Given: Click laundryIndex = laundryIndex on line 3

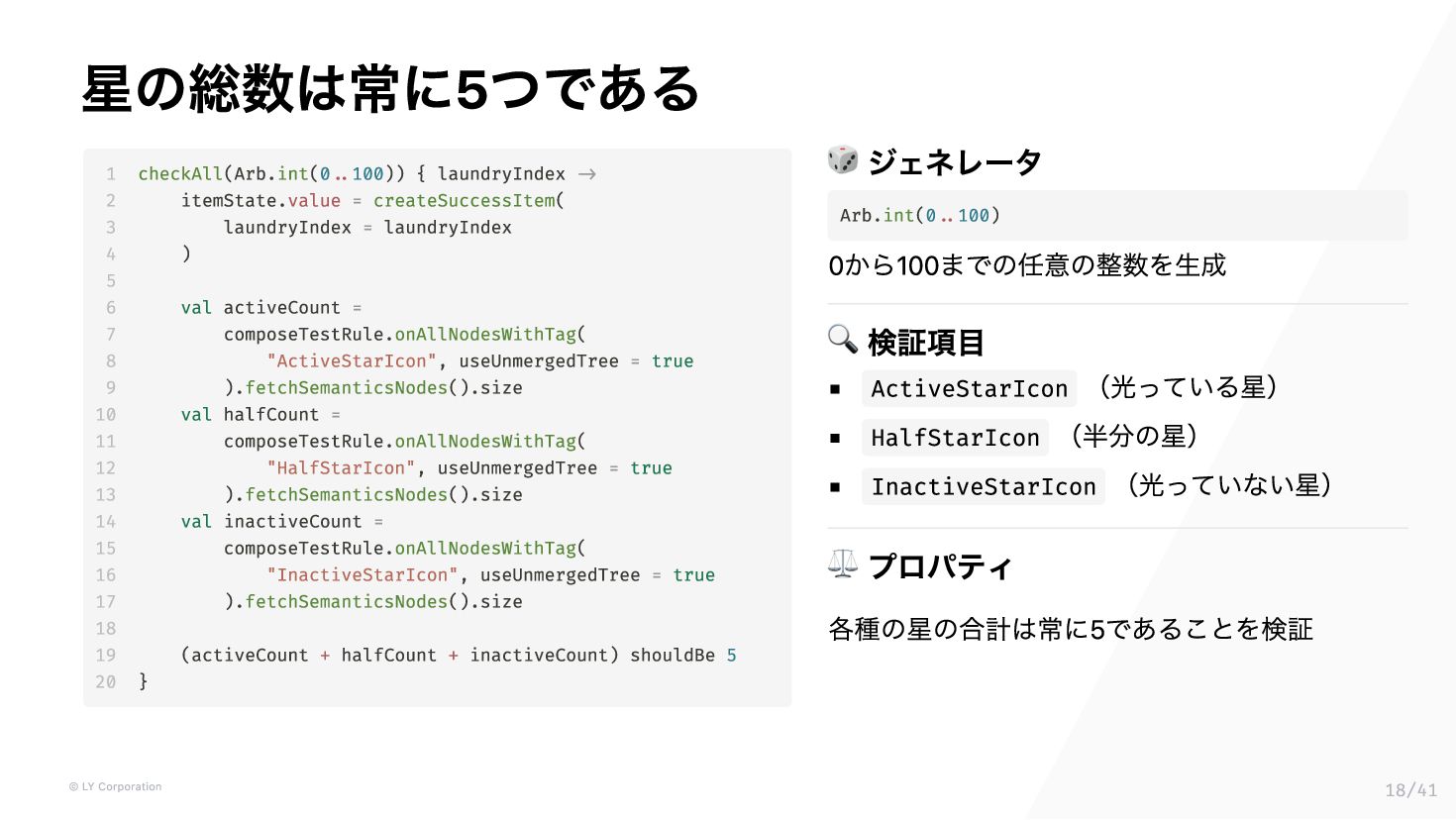Looking at the screenshot, I should (x=367, y=228).
